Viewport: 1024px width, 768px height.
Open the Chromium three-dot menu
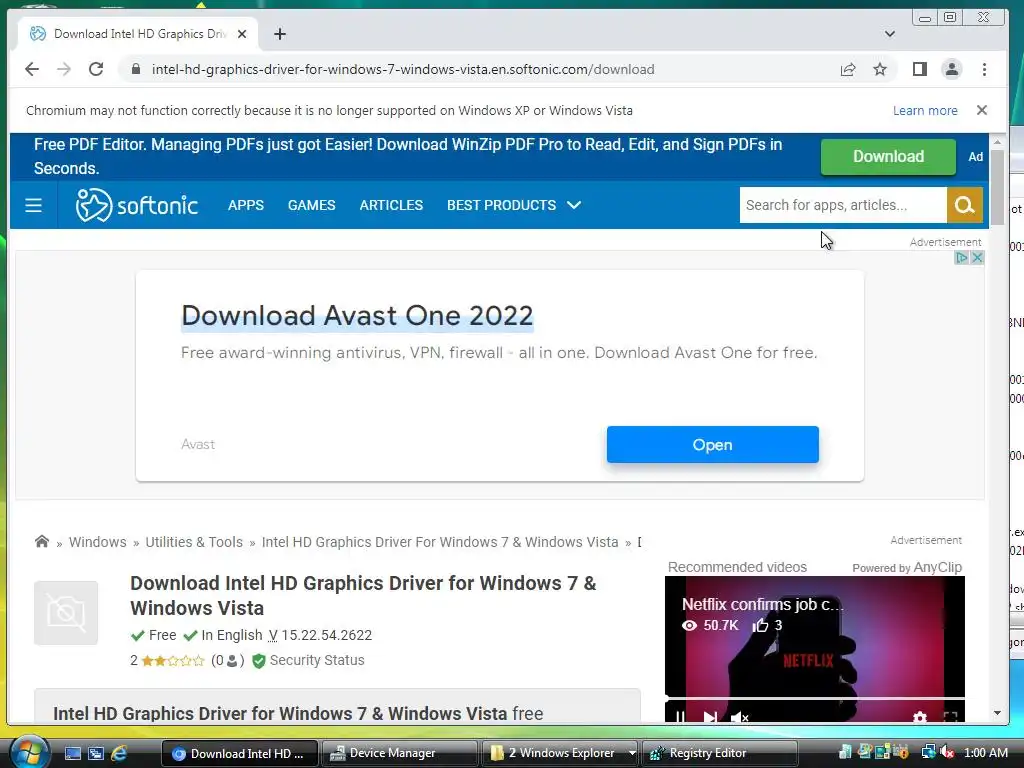click(x=984, y=69)
